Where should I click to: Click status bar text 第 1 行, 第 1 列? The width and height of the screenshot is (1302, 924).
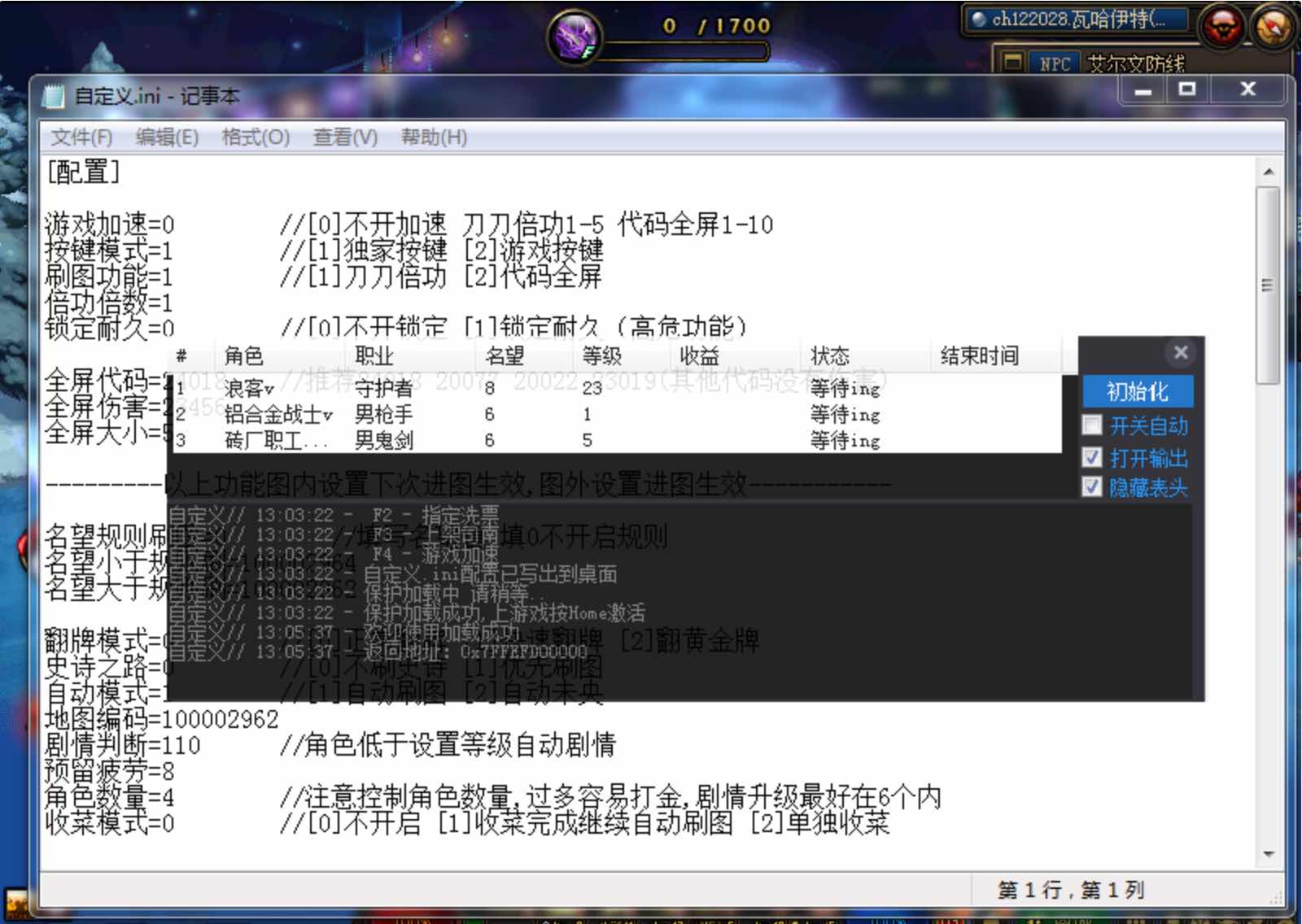pyautogui.click(x=1071, y=890)
